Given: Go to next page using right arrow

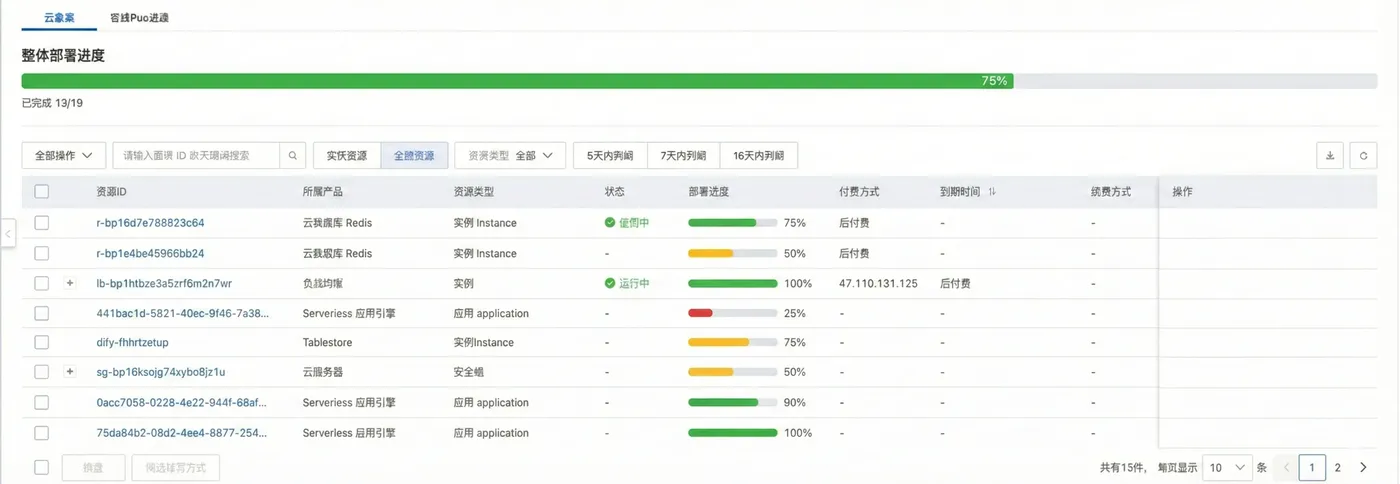Looking at the screenshot, I should (1363, 467).
